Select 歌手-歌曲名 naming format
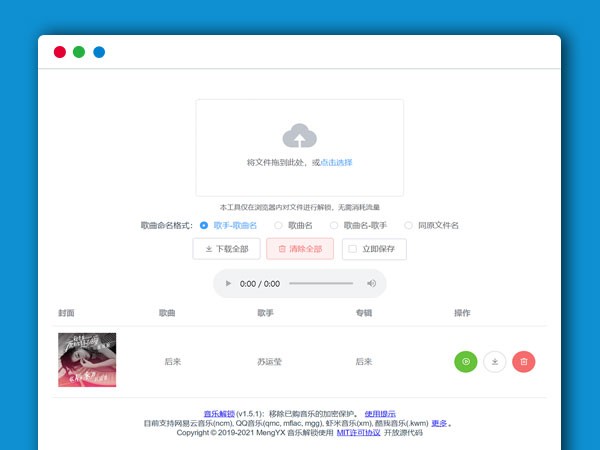 click(205, 225)
